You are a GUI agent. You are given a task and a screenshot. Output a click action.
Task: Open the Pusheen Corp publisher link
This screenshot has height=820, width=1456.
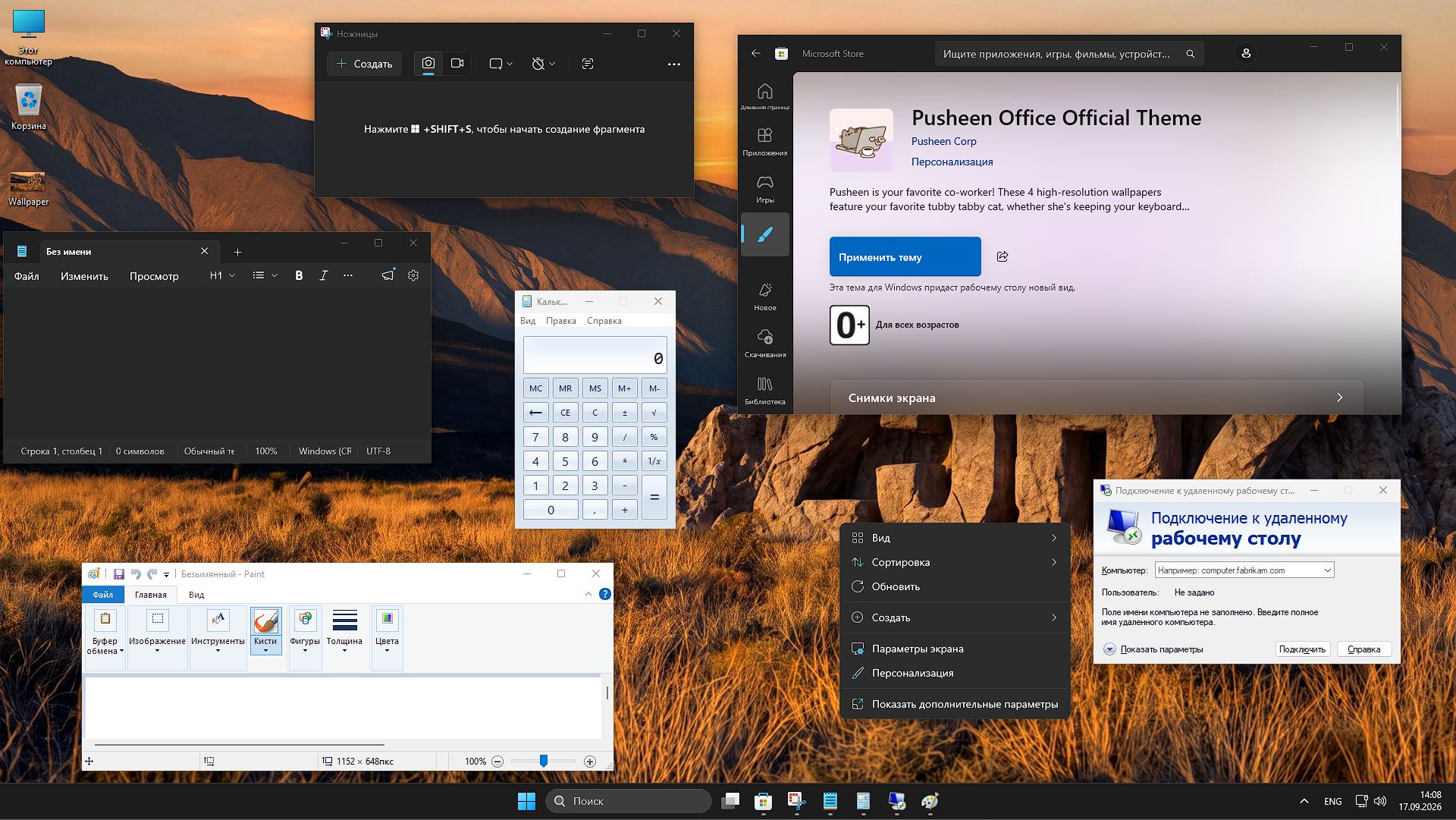[943, 141]
